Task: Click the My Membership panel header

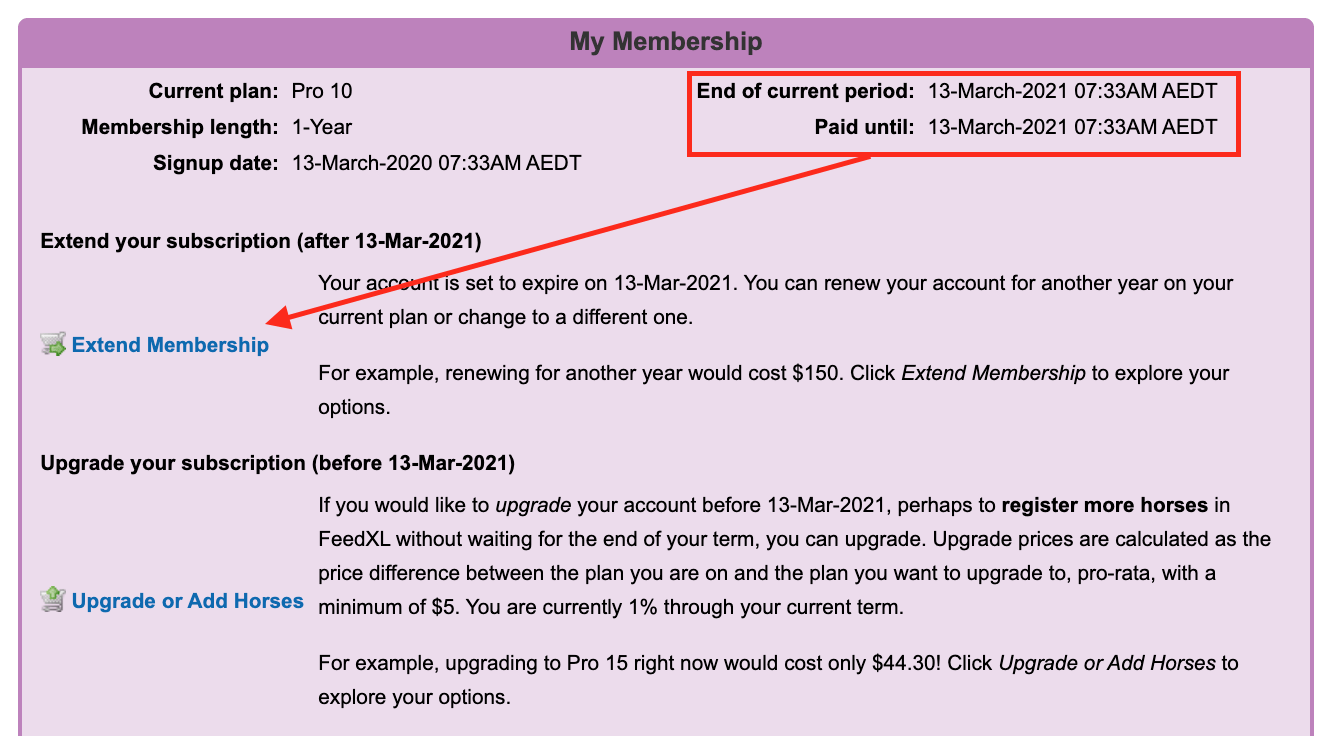Action: pos(666,42)
